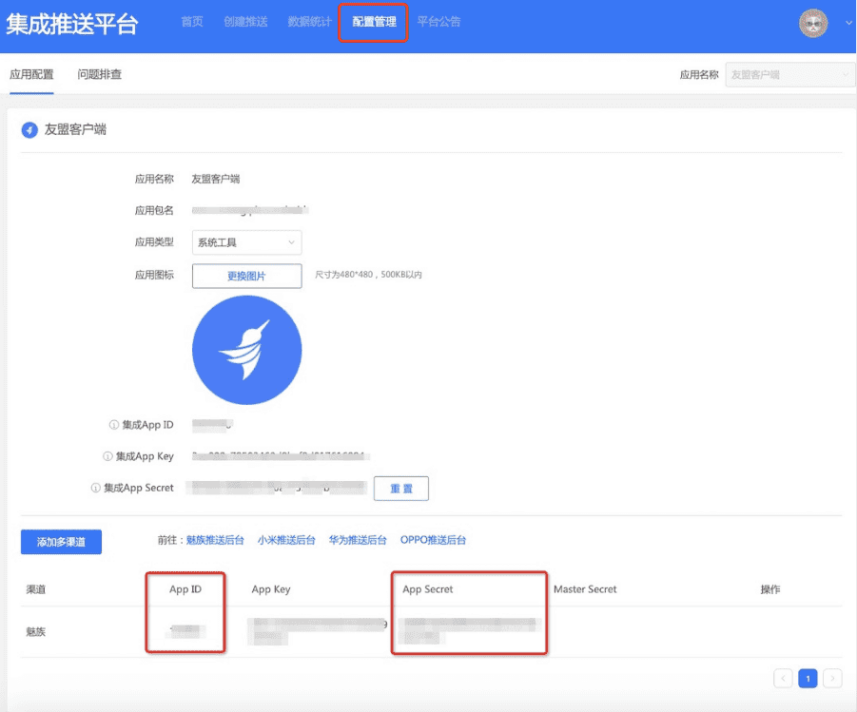Click the 友盟客户端 app name value
This screenshot has height=712, width=857.
pos(215,179)
